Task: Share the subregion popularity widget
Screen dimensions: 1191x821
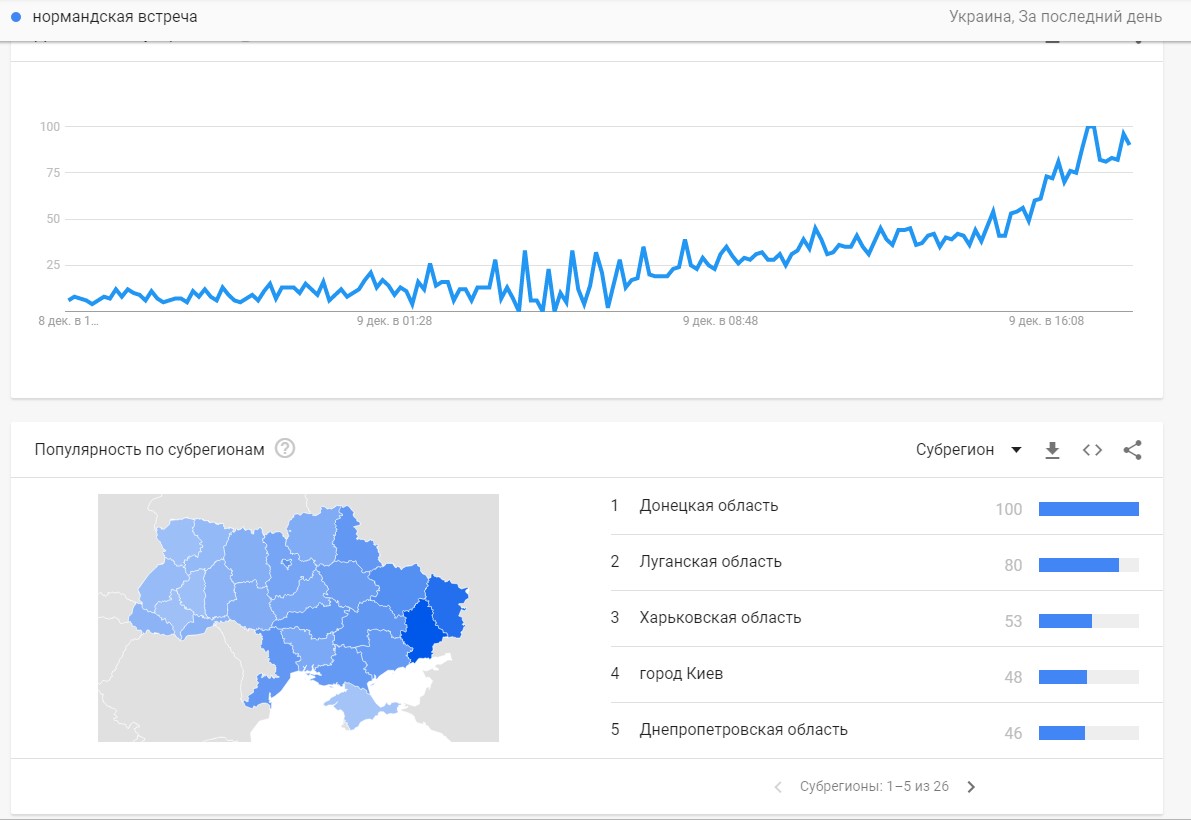Action: coord(1132,450)
